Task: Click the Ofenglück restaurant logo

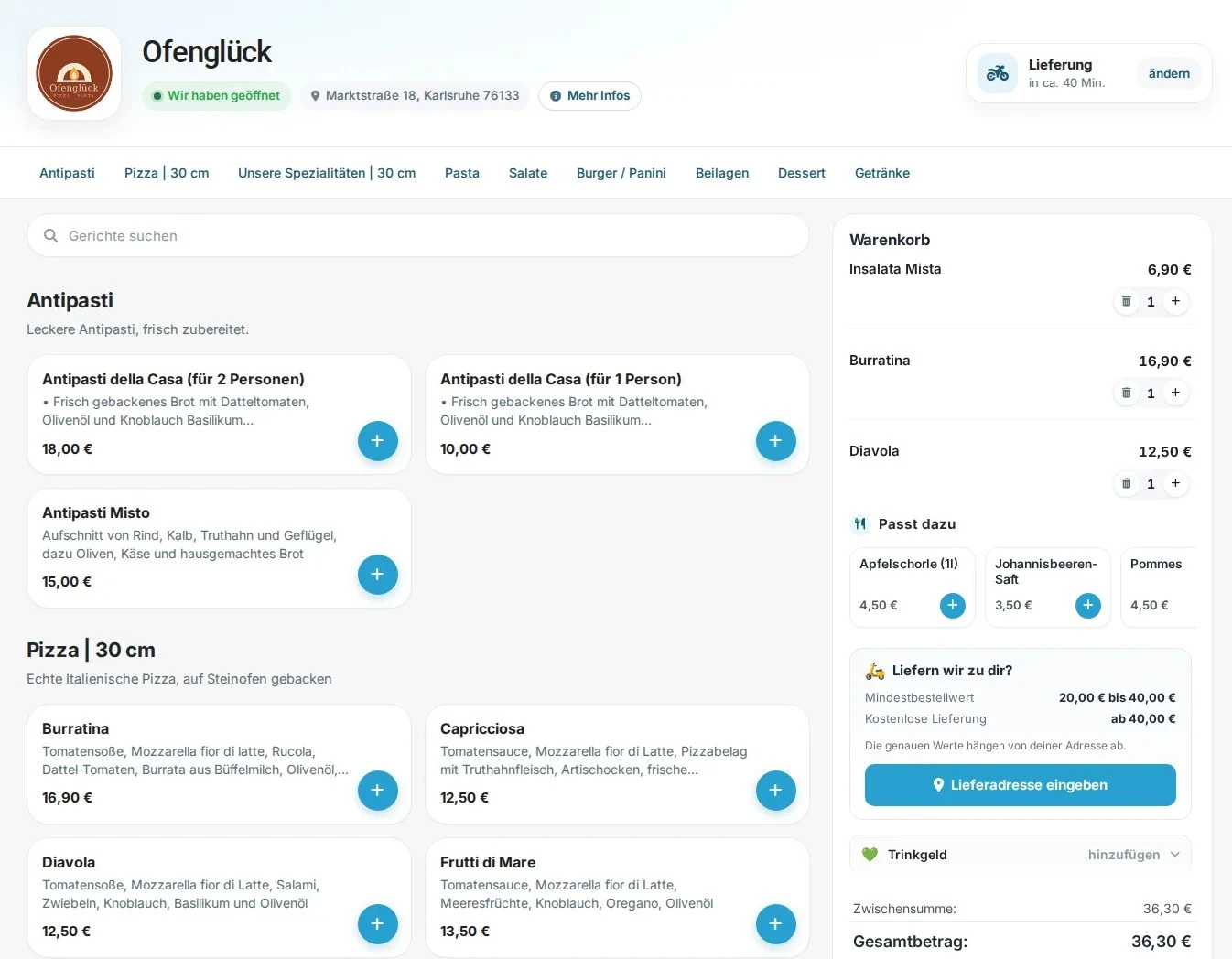Action: click(x=74, y=73)
